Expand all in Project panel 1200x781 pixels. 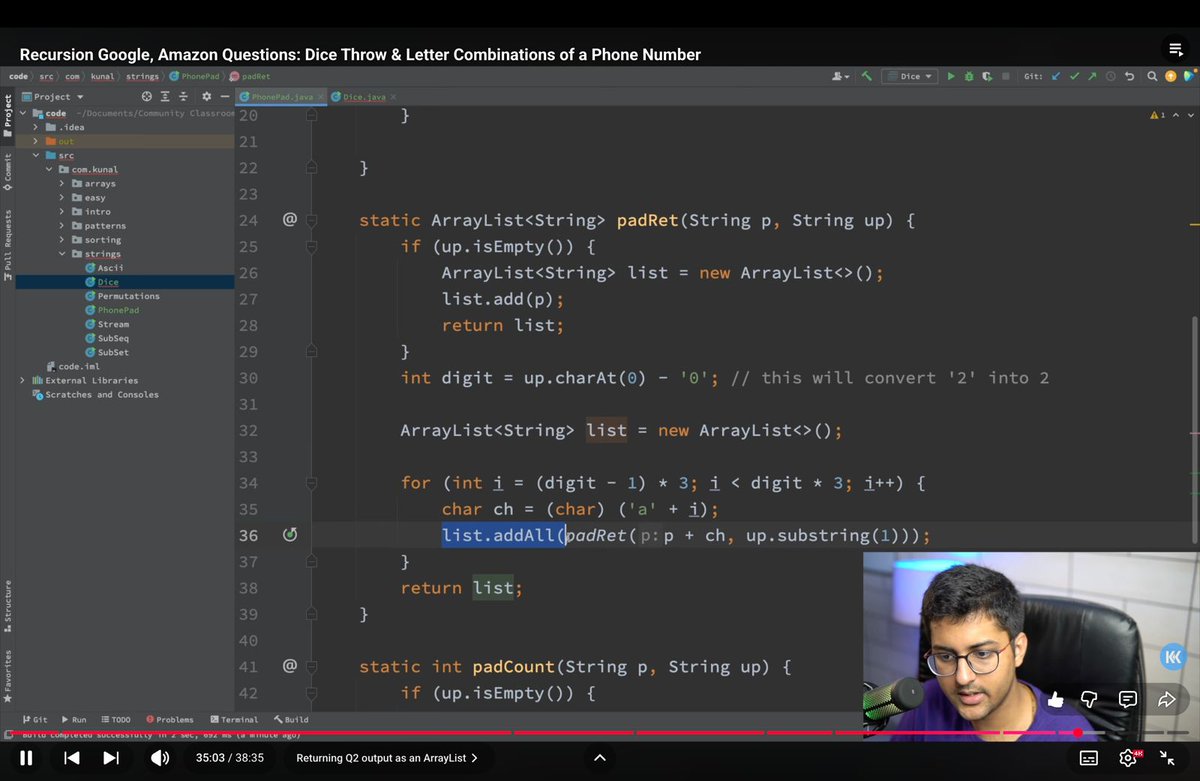pos(163,97)
